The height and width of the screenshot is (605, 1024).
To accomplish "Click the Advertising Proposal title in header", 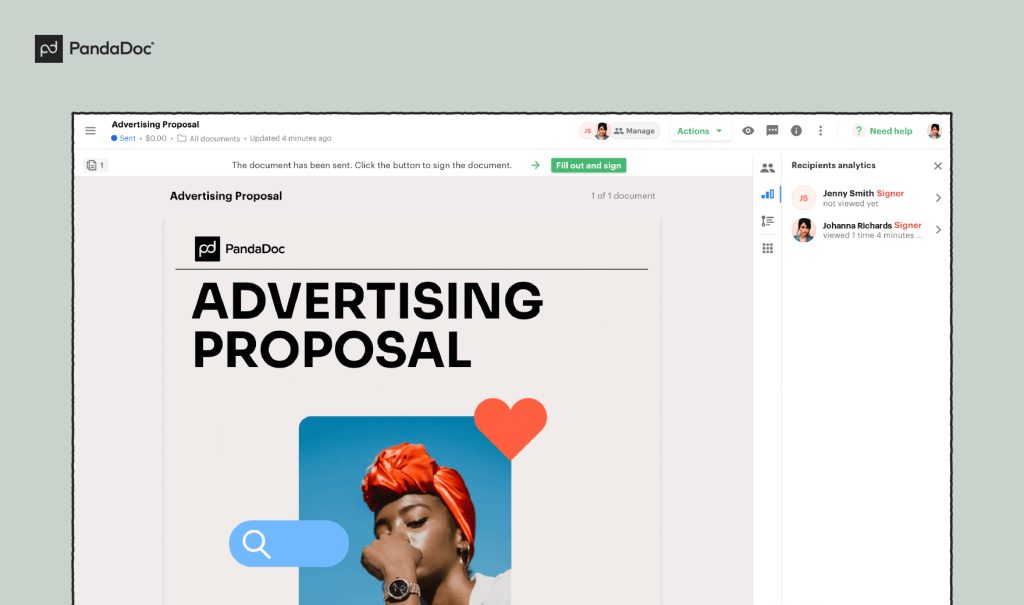I will (155, 124).
